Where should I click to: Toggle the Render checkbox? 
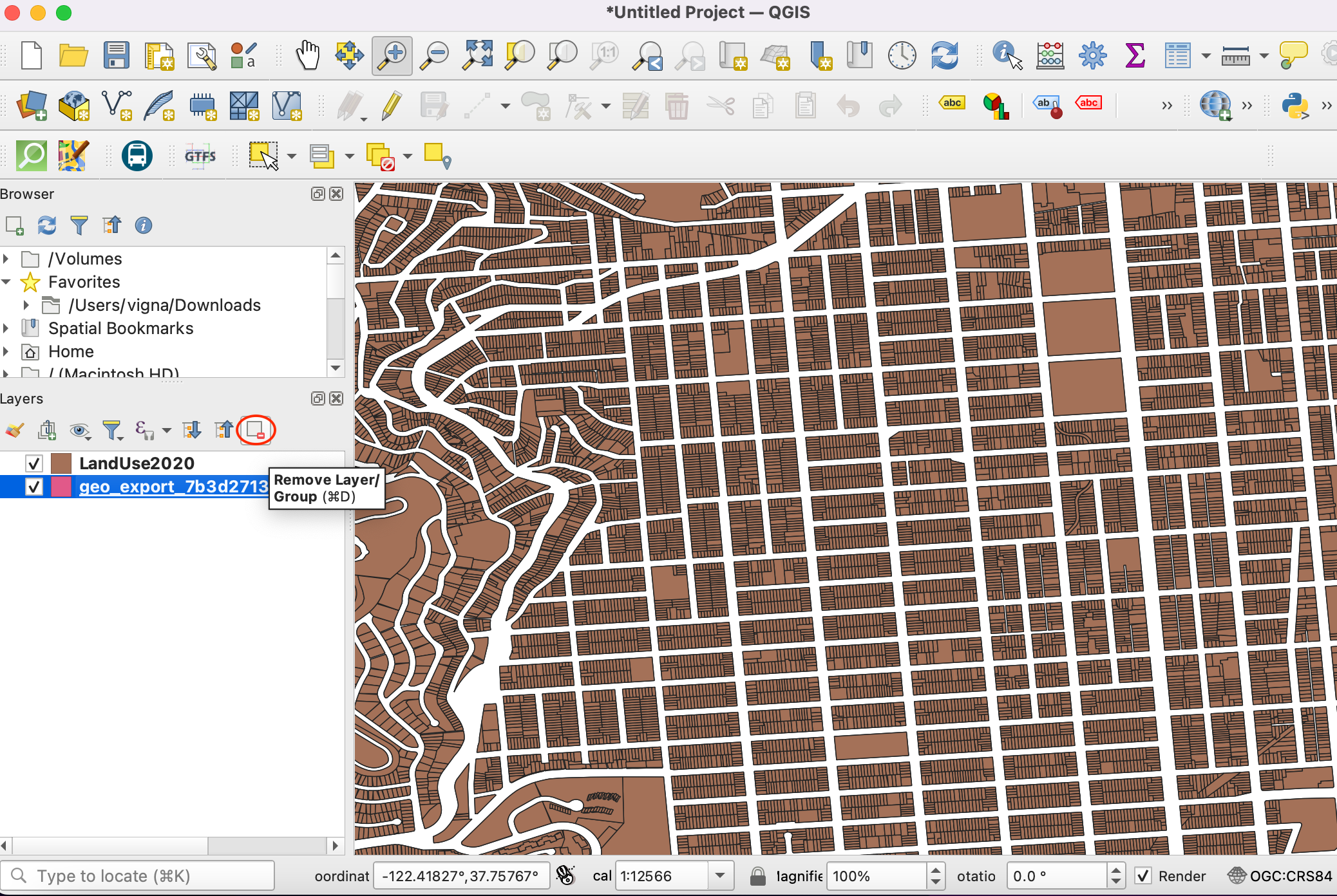pyautogui.click(x=1143, y=876)
